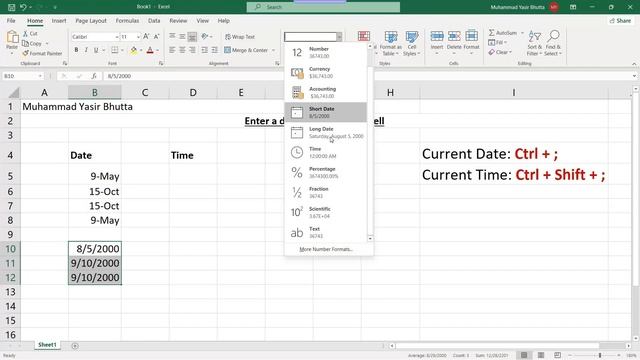Open More Number Formats link
Screen dimensions: 640x360
(x=326, y=249)
